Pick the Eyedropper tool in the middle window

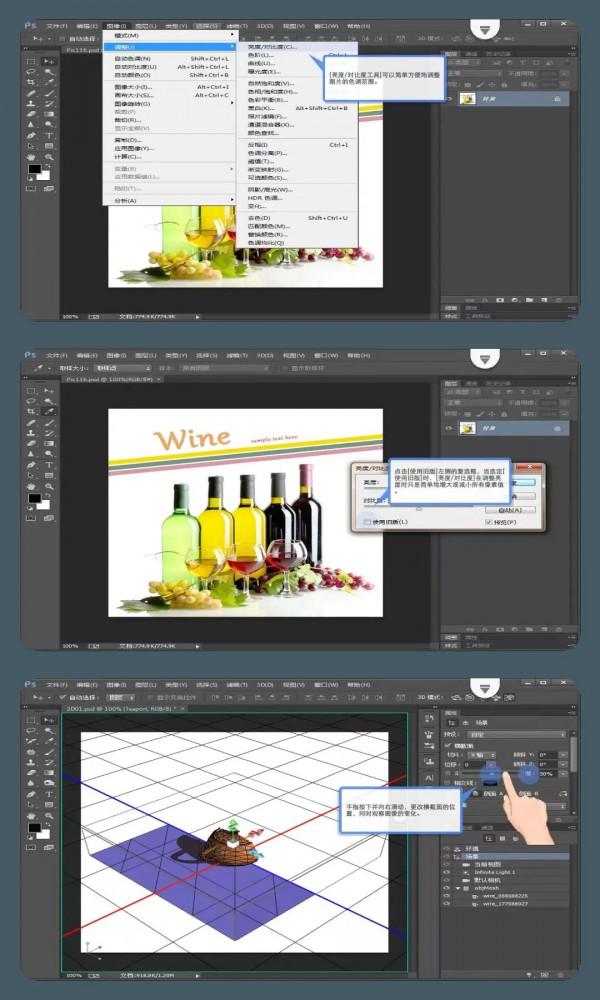[x=49, y=412]
